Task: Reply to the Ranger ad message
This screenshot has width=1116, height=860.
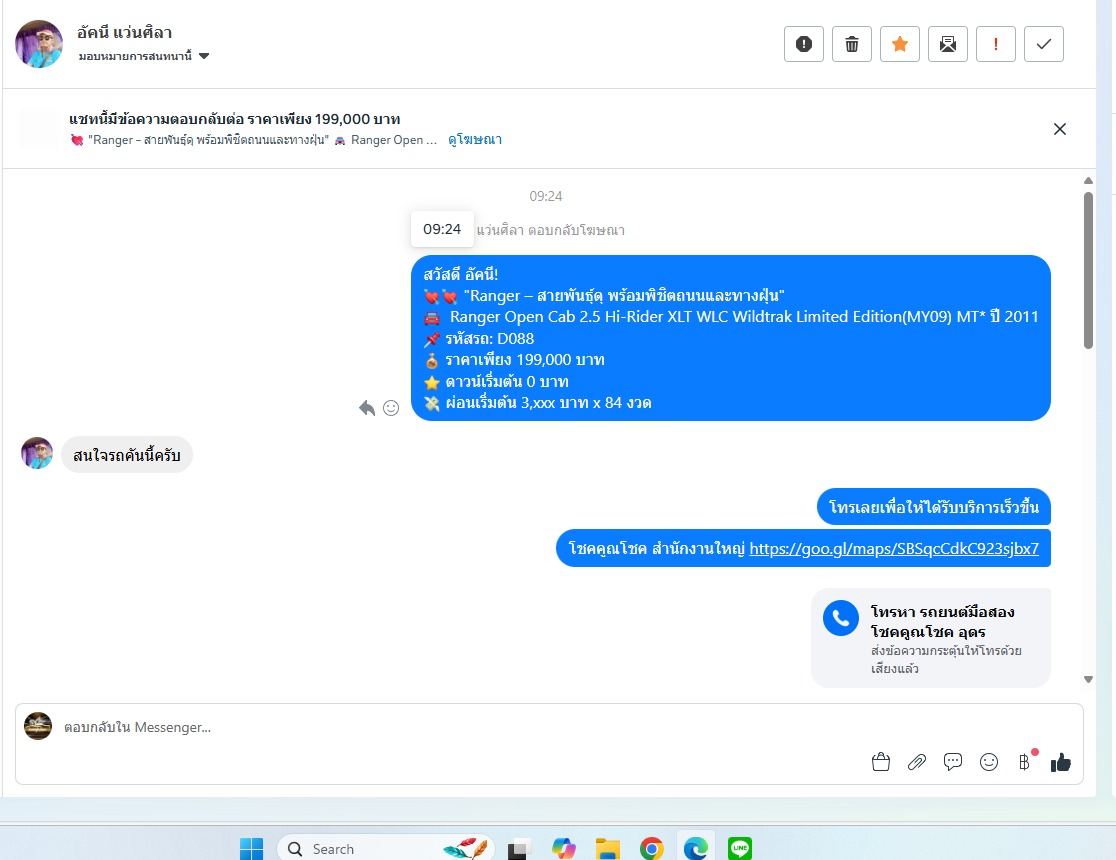Action: 367,408
